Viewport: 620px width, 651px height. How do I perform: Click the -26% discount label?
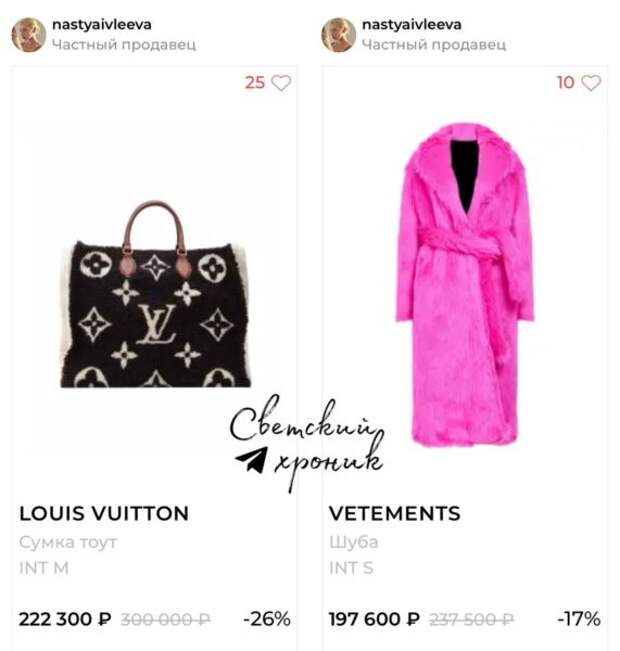click(267, 619)
